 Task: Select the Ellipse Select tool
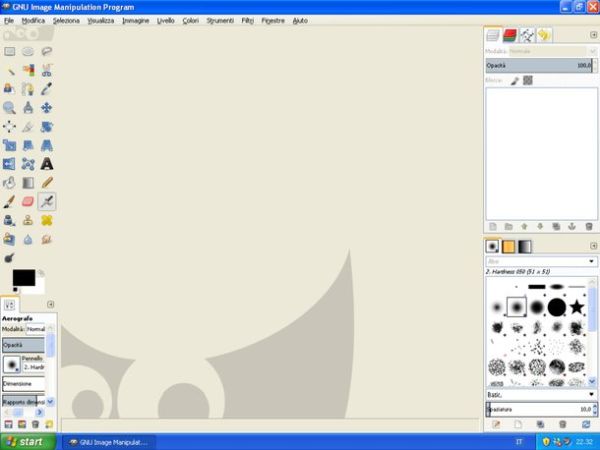(x=28, y=51)
